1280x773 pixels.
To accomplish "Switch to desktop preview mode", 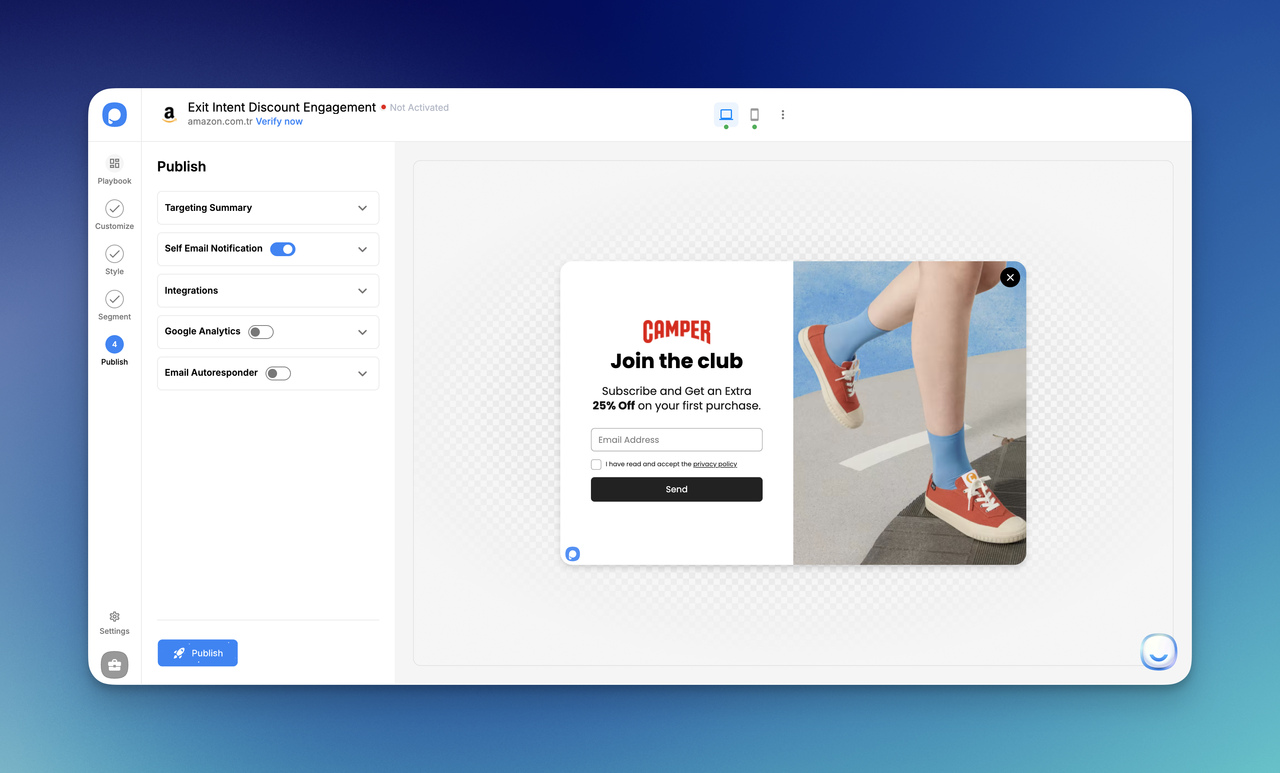I will (x=725, y=114).
